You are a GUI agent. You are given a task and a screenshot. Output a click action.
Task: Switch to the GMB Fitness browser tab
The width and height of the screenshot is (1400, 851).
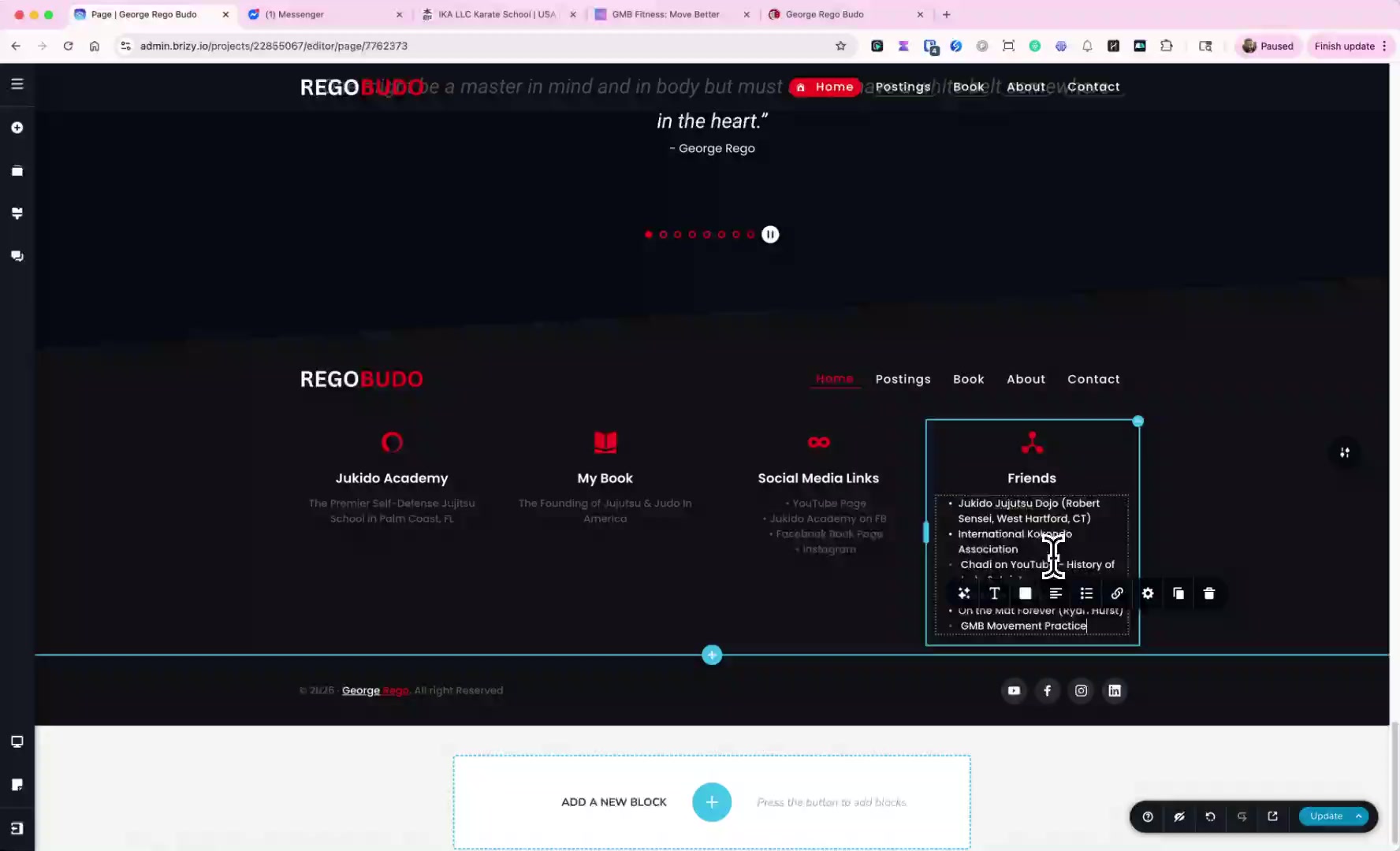(x=665, y=14)
